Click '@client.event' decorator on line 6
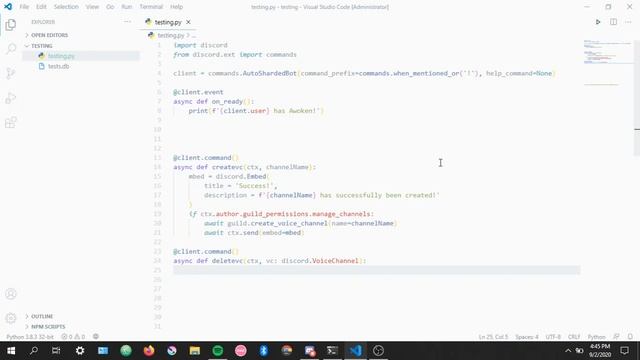Image resolution: width=640 pixels, height=360 pixels. [198, 92]
